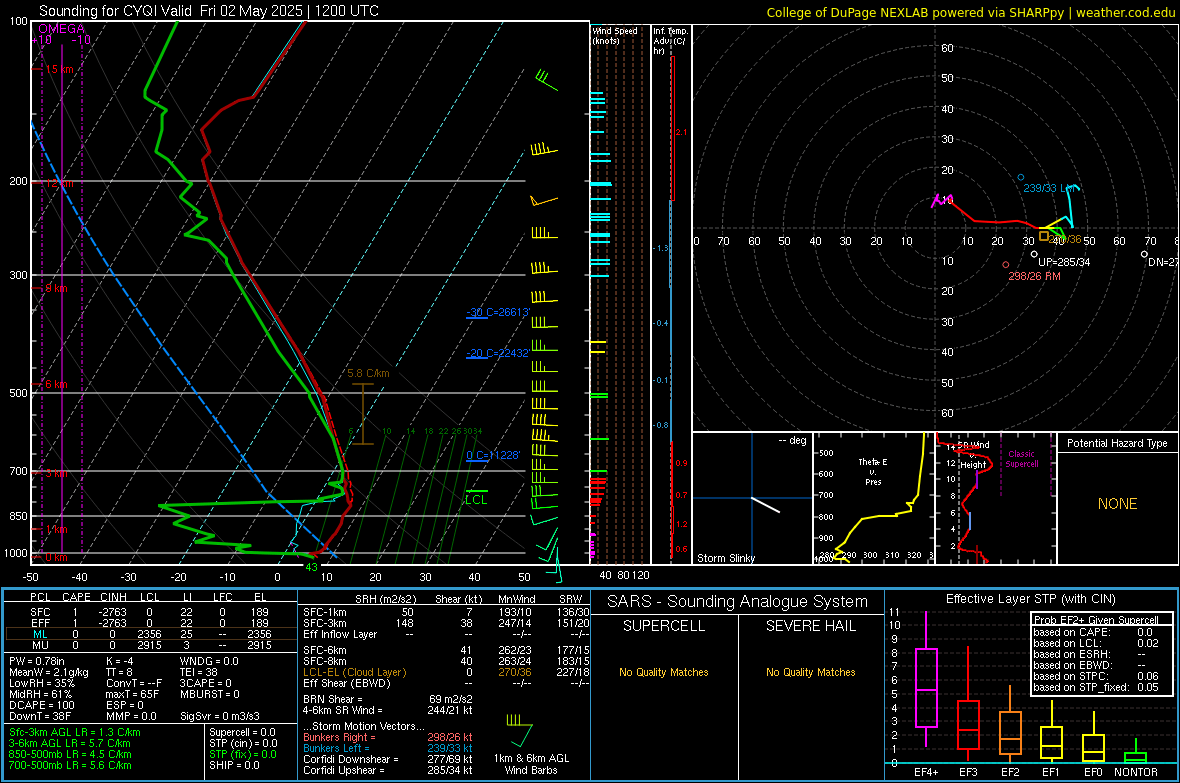Click the Bunkers Left = 239/33 kt line
This screenshot has height=783, width=1180.
tap(388, 748)
